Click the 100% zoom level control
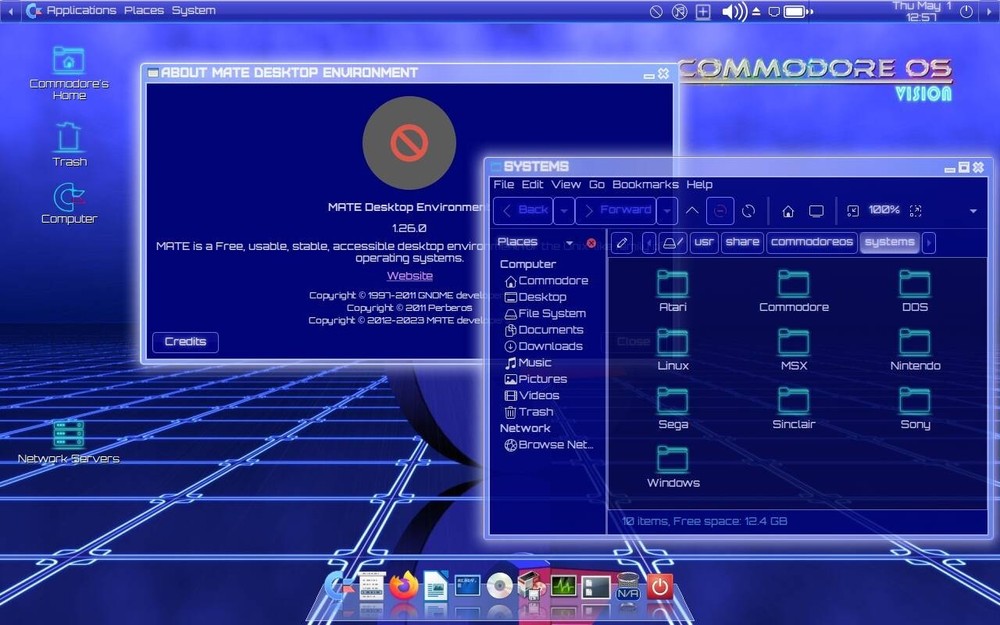 click(885, 211)
